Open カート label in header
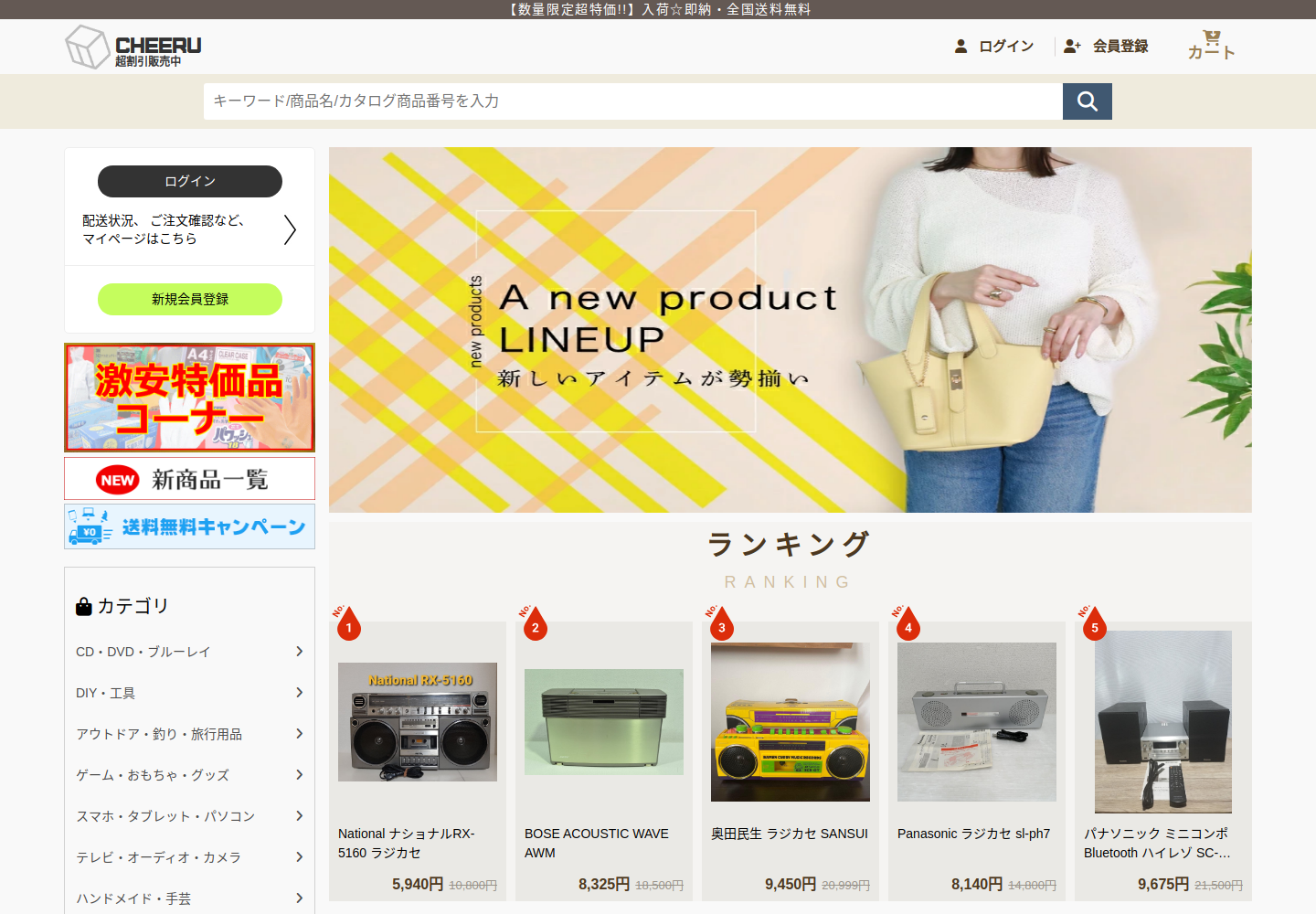 pos(1212,53)
